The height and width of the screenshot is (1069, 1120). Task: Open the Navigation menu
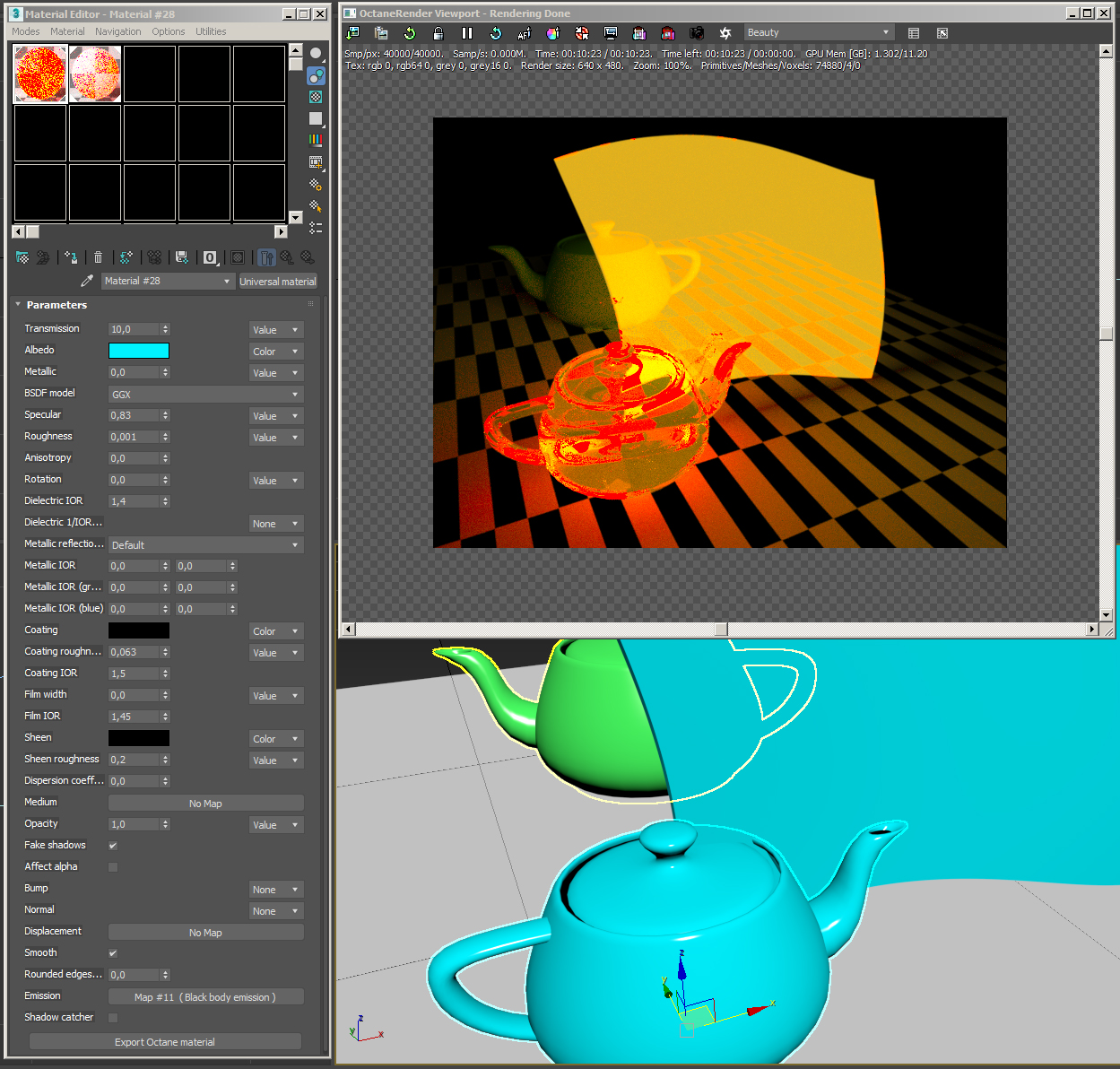click(x=118, y=31)
